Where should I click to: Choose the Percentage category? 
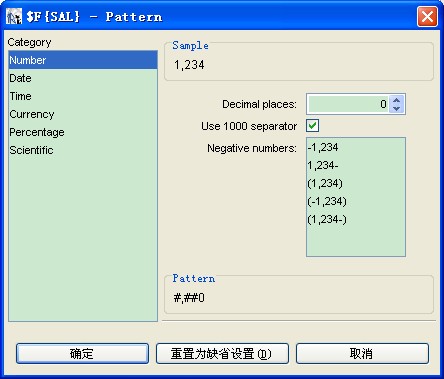(83, 132)
